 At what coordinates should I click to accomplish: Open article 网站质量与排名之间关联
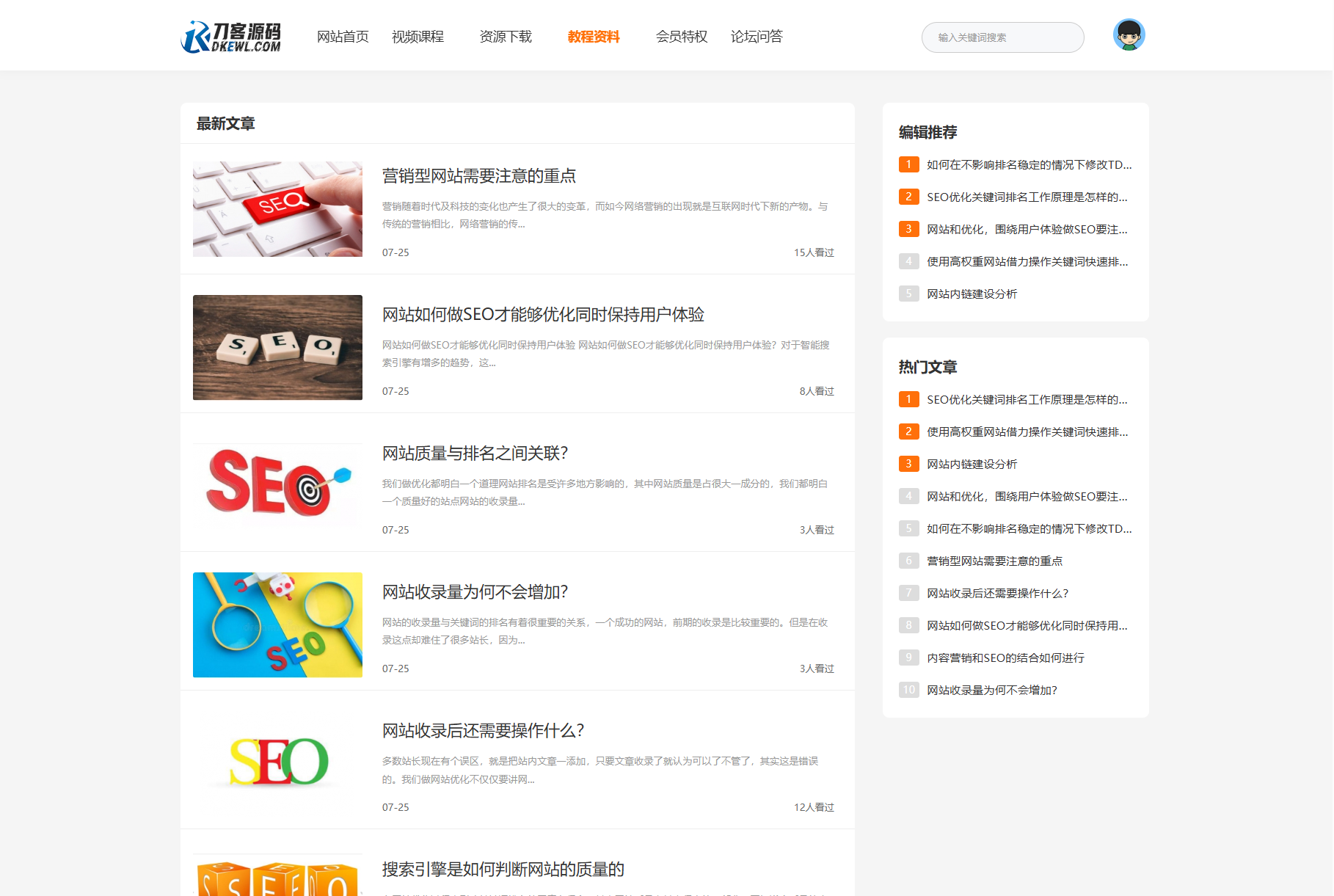coord(474,454)
